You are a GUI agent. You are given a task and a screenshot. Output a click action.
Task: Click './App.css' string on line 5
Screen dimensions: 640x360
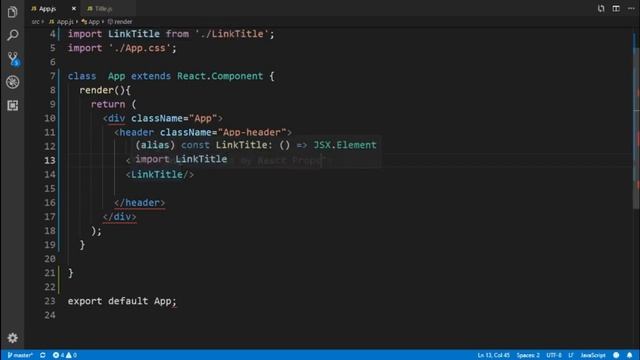[139, 48]
